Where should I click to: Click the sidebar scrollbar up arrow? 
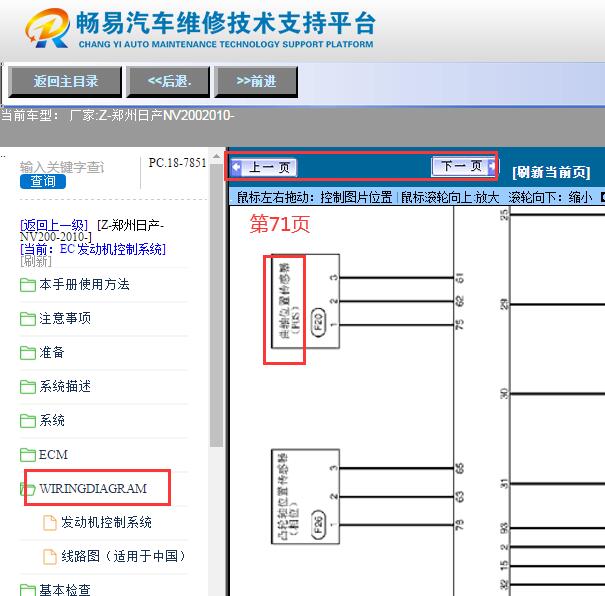(x=216, y=156)
